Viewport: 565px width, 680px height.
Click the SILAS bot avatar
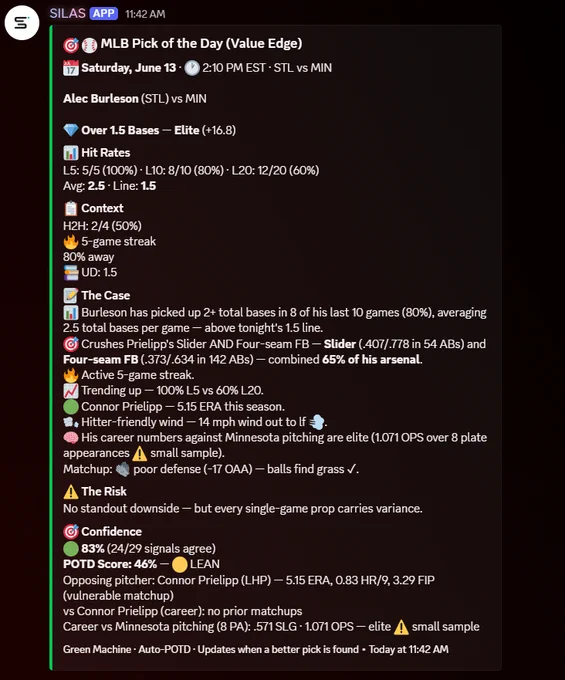[x=22, y=23]
